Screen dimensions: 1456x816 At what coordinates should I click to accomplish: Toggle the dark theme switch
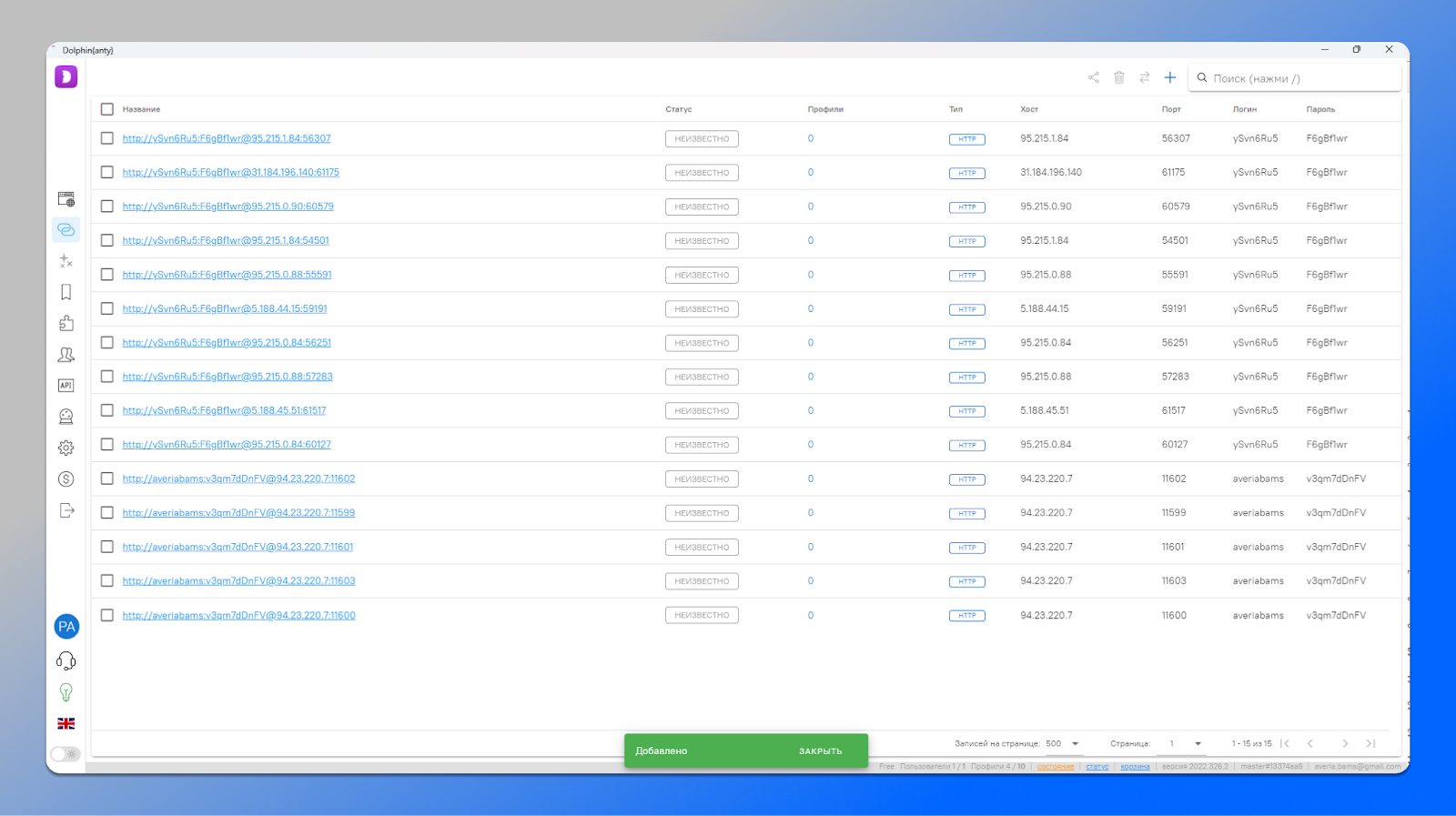tap(66, 754)
